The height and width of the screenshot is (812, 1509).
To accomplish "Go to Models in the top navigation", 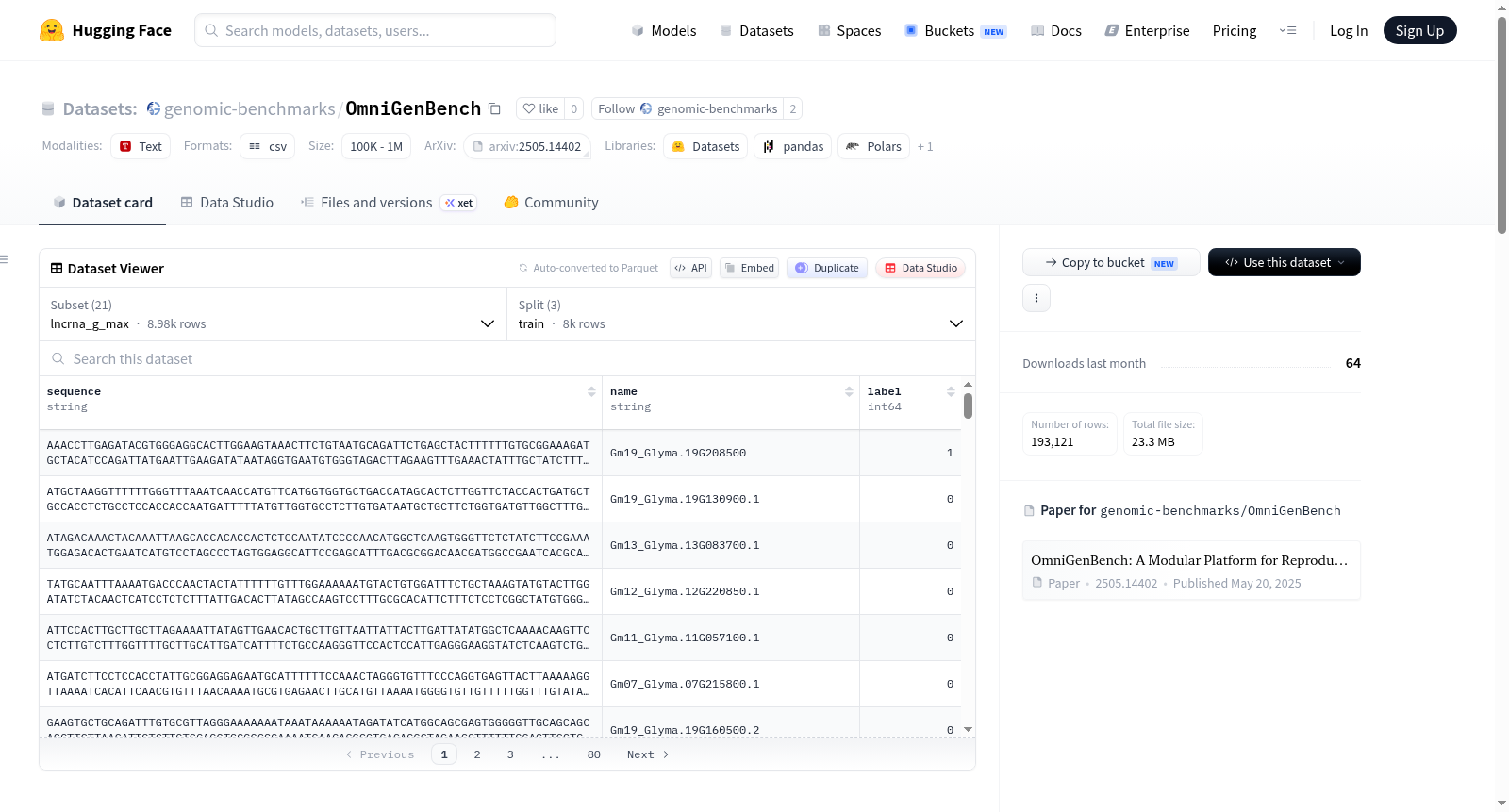I will [664, 30].
